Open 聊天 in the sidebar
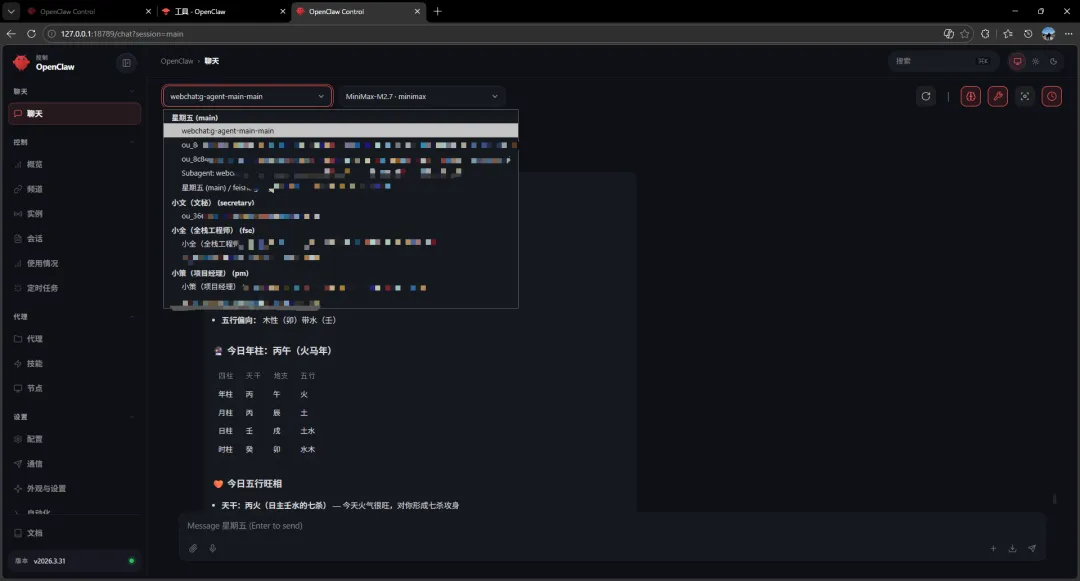1080x581 pixels. tap(74, 114)
